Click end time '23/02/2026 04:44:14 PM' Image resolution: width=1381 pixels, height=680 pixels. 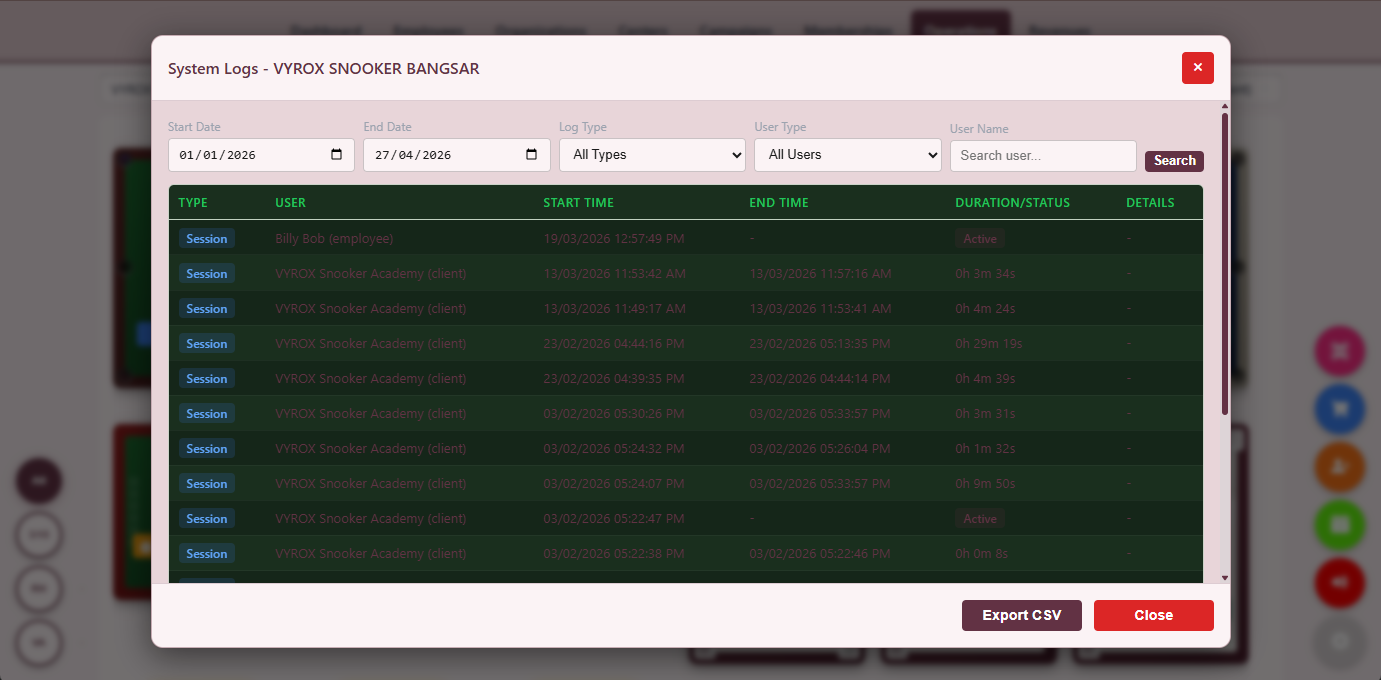(x=820, y=379)
